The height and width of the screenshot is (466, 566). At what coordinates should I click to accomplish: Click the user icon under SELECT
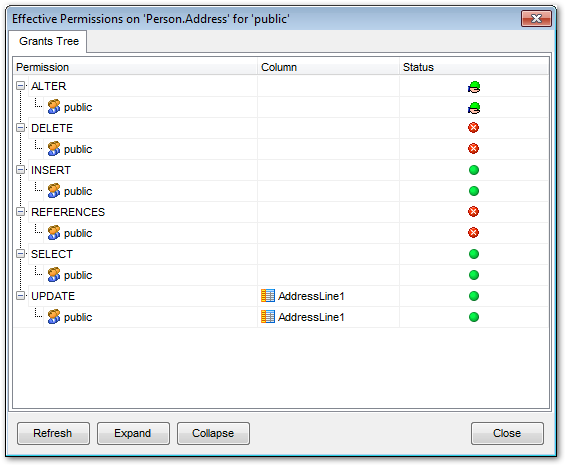[x=54, y=275]
